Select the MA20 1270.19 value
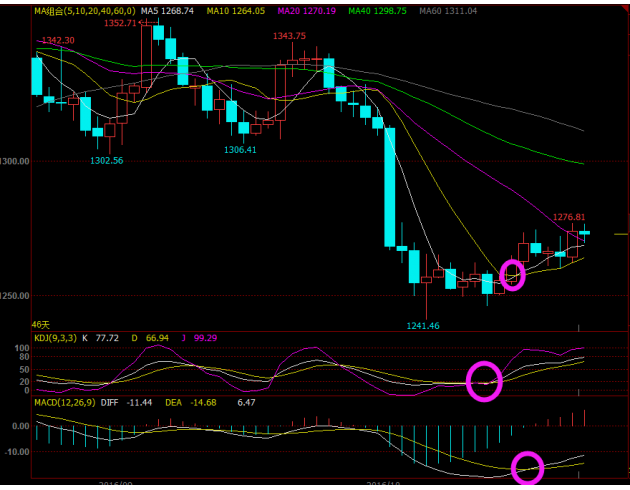The height and width of the screenshot is (490, 630). pyautogui.click(x=307, y=11)
